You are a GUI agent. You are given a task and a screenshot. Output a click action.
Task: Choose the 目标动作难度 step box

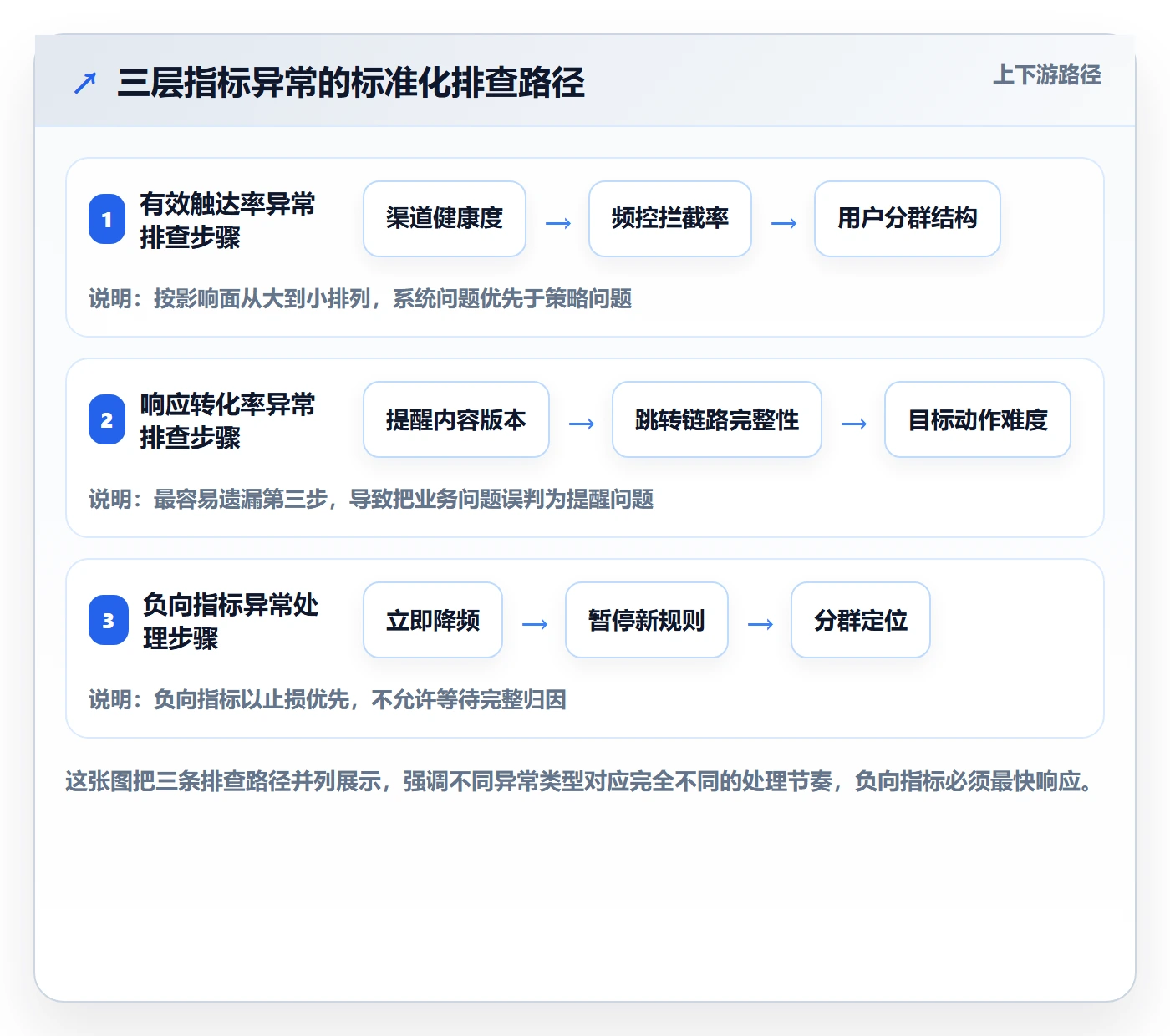(x=978, y=419)
